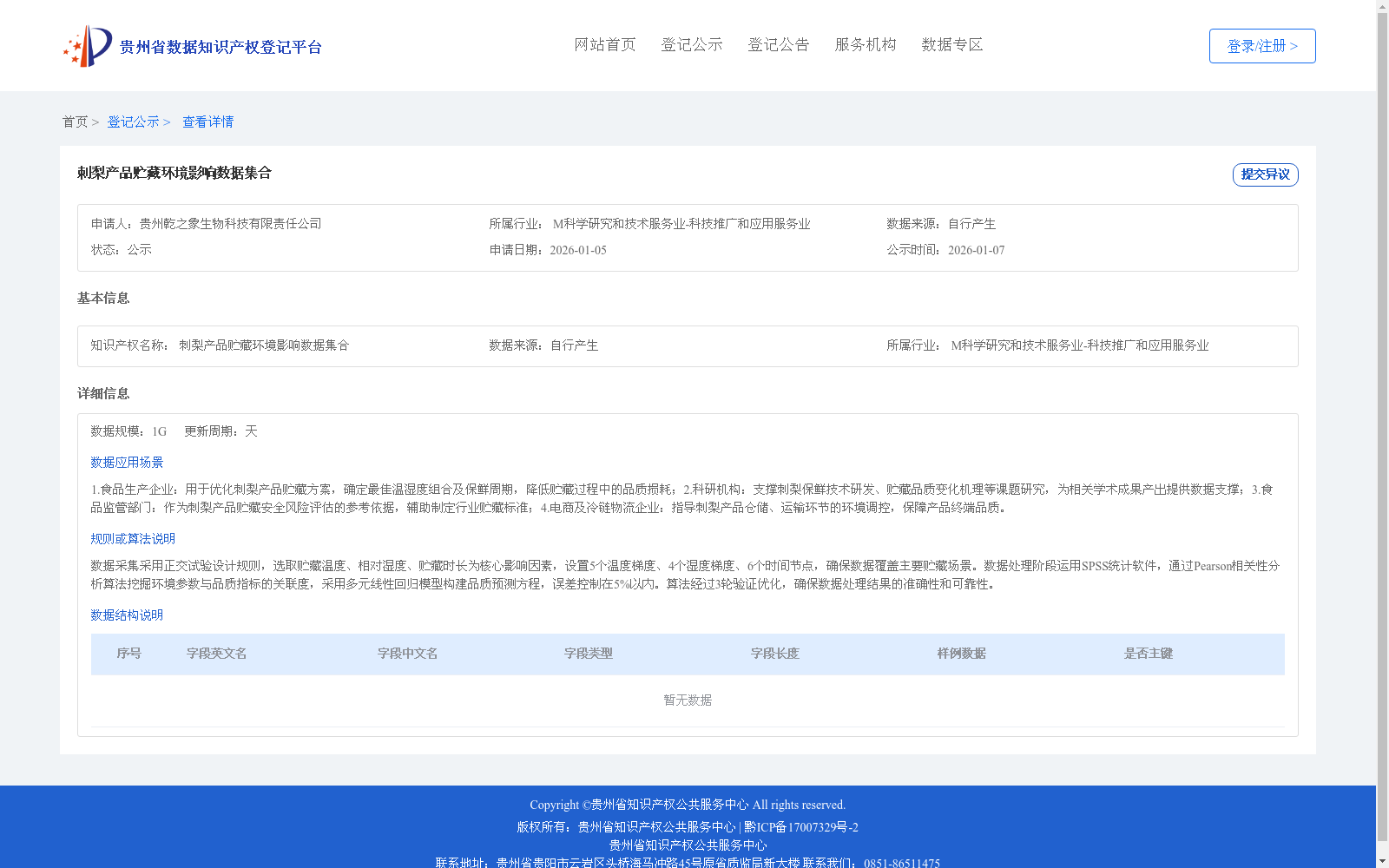
Task: Click the platform logo emblem
Action: [88, 46]
